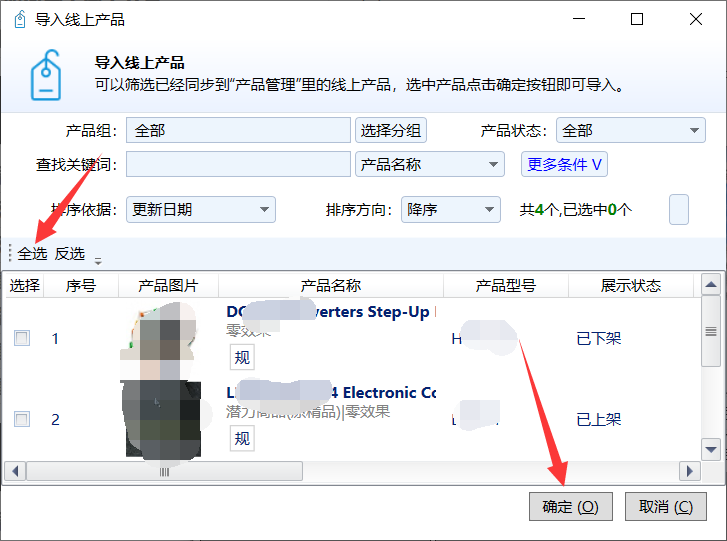Click the scroll-up arrow of the product list
The width and height of the screenshot is (727, 541).
click(x=711, y=286)
